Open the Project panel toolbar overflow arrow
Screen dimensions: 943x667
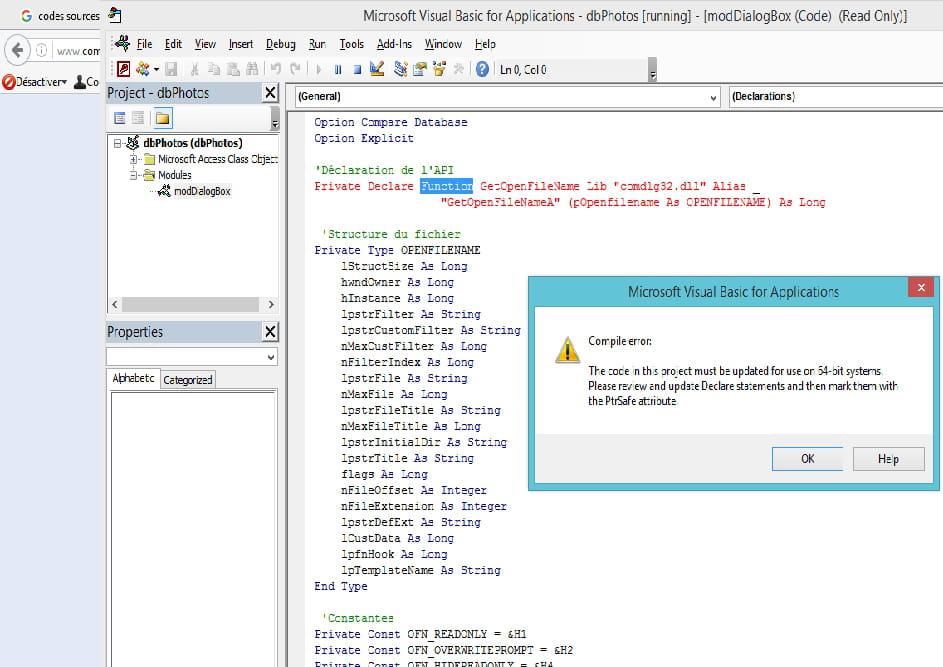click(x=275, y=118)
